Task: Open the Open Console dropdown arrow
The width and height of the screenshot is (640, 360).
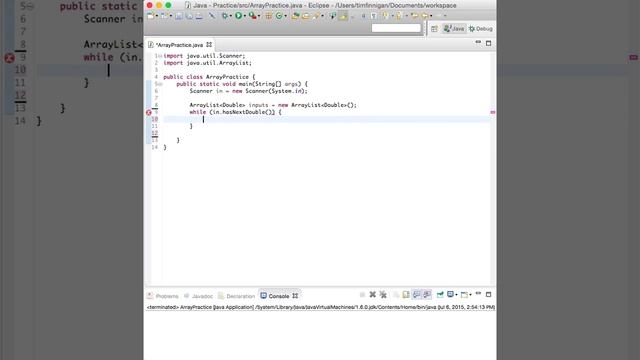Action: (471, 295)
